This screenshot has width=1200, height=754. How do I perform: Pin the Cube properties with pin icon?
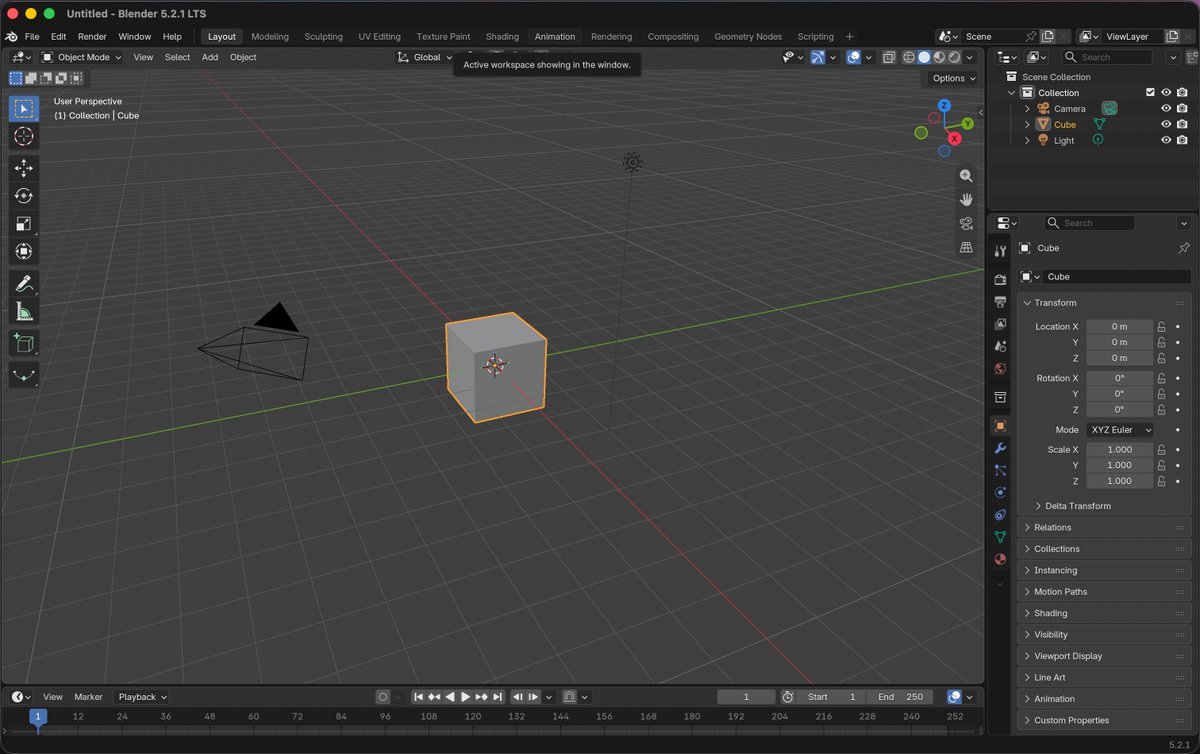pyautogui.click(x=1184, y=248)
